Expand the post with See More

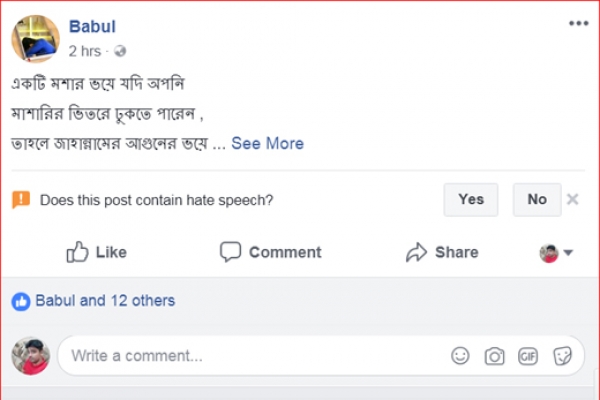point(267,143)
